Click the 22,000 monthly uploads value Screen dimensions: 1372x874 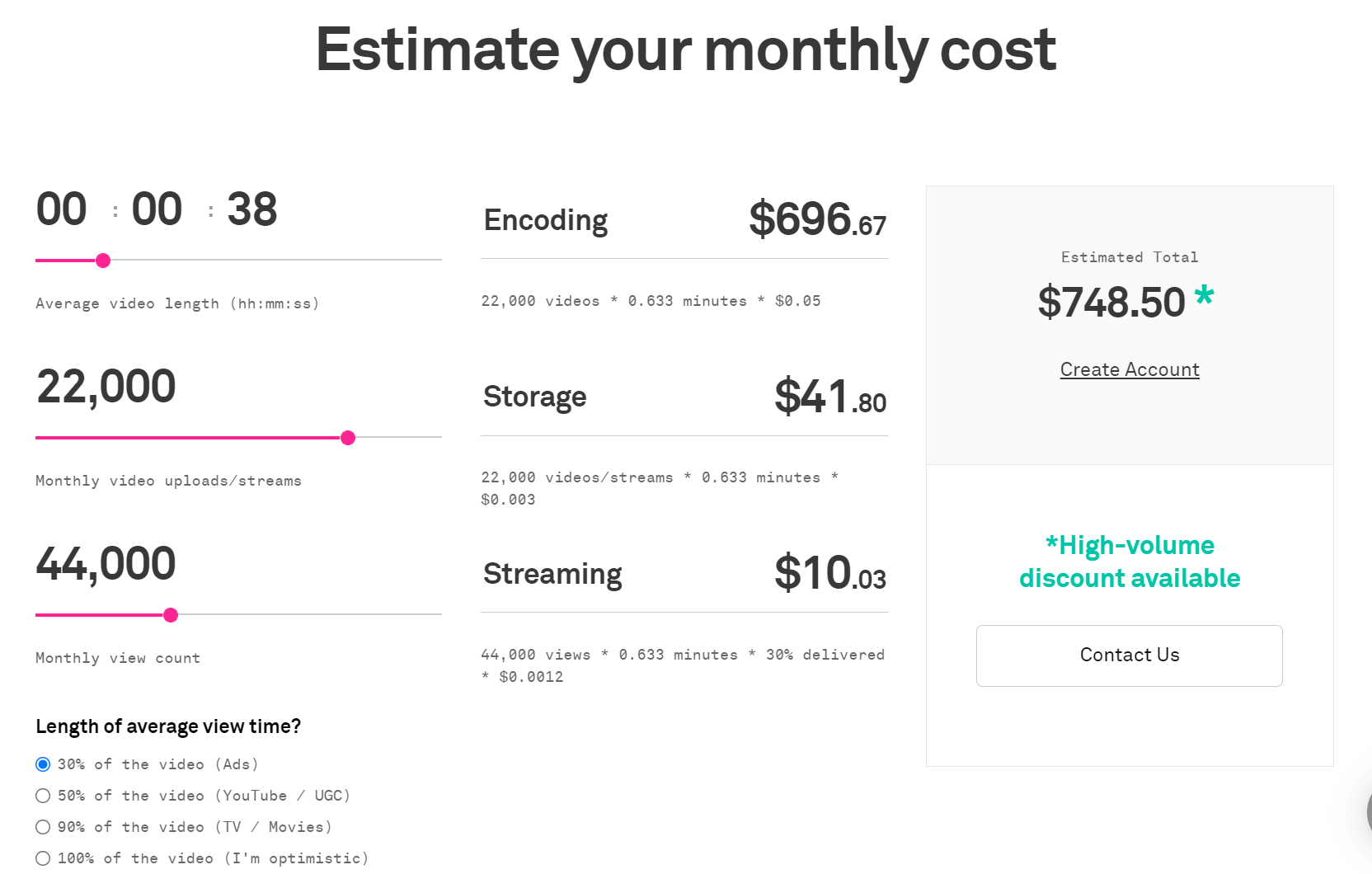coord(106,387)
